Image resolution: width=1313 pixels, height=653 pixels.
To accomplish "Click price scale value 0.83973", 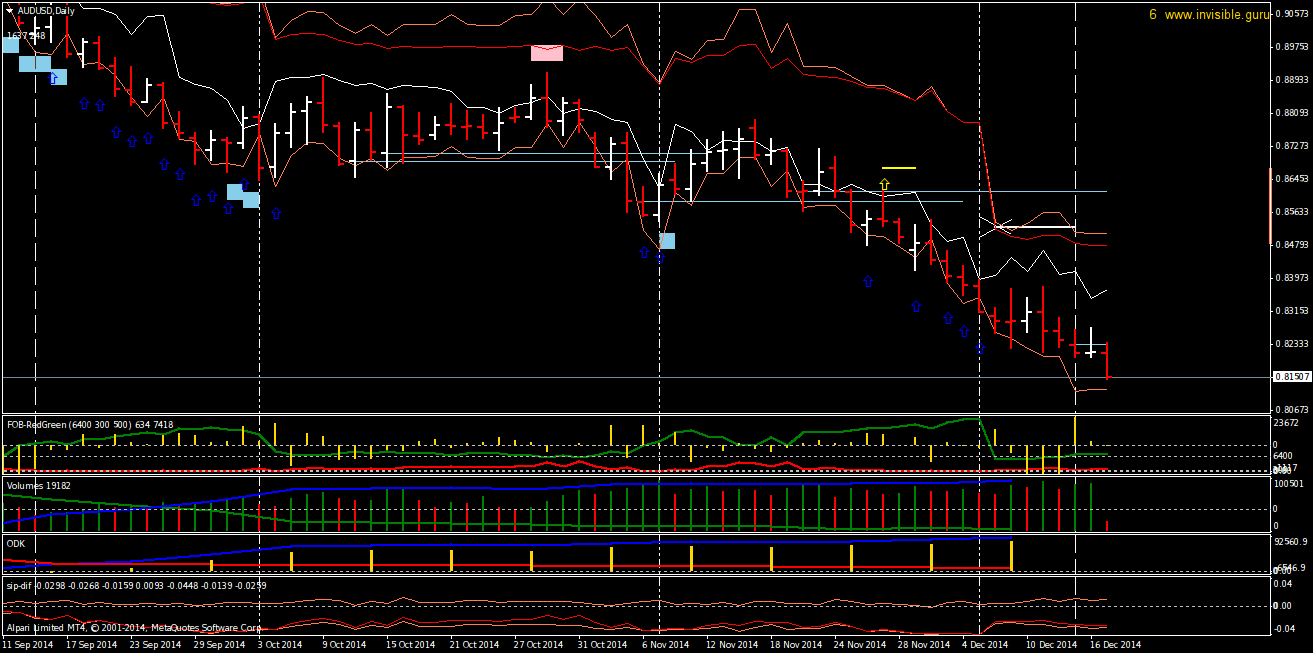I will (x=1293, y=278).
